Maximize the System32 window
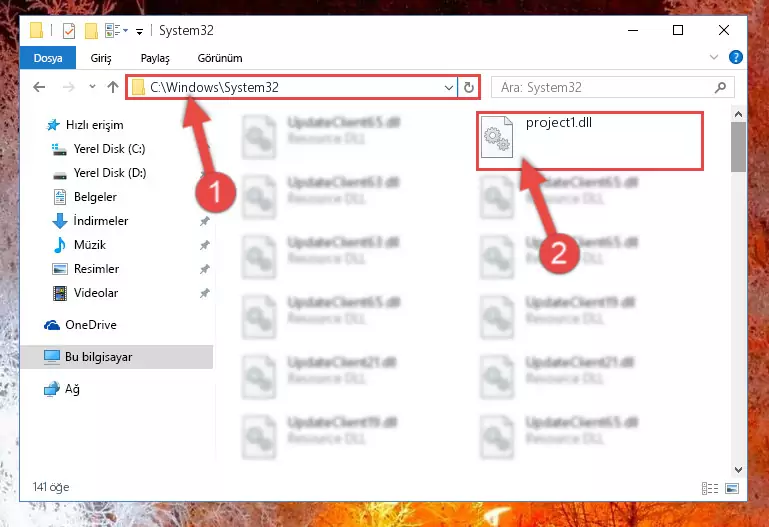 (x=678, y=30)
